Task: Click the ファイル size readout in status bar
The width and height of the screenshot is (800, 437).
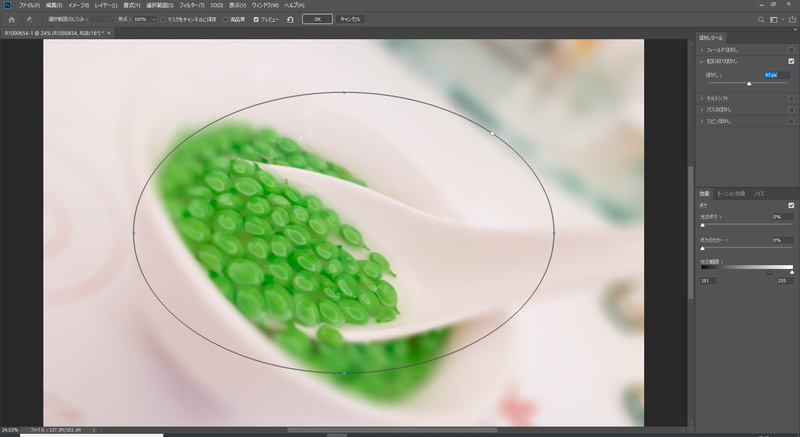Action: (x=55, y=430)
